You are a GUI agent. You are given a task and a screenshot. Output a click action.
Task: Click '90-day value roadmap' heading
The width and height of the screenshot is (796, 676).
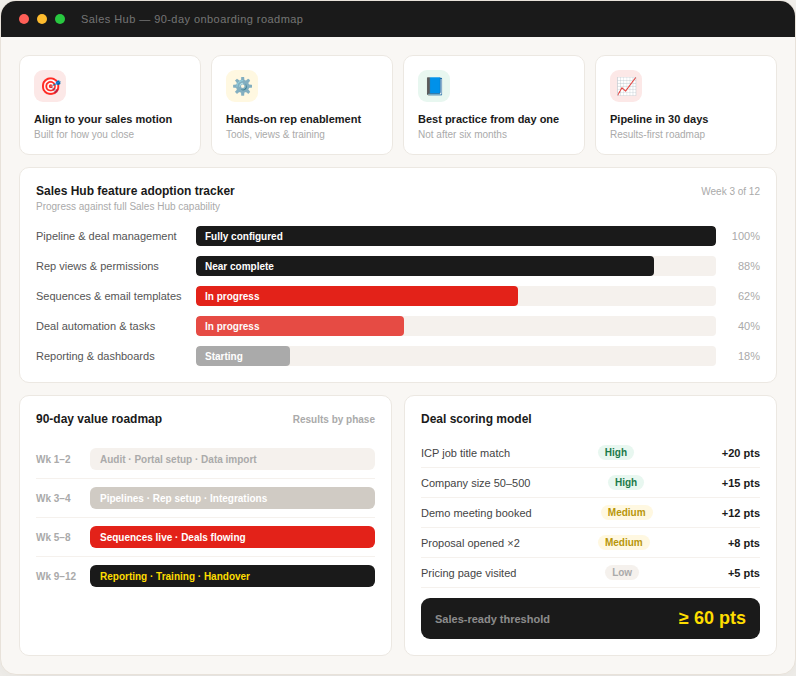(x=99, y=419)
